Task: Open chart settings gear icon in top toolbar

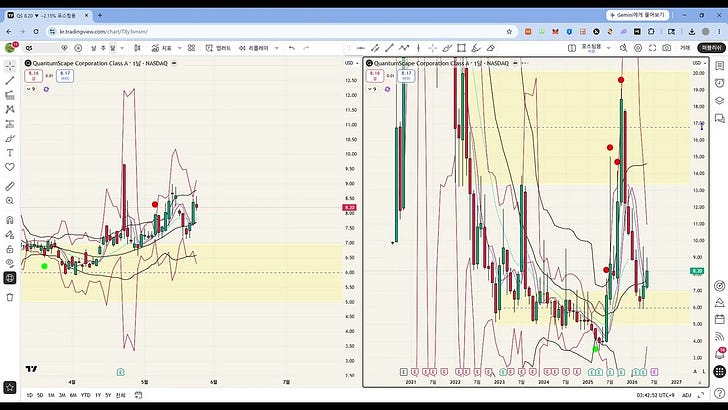Action: coord(638,48)
